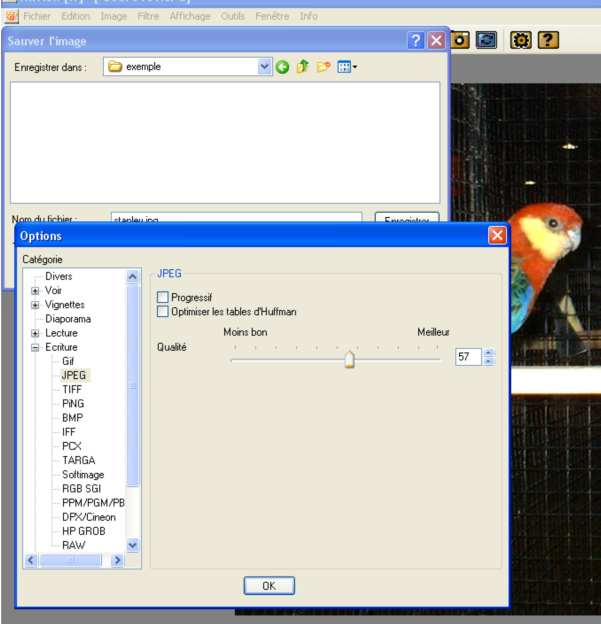Select RAW under Ecriture
Viewport: 601px width, 624px height.
(74, 545)
